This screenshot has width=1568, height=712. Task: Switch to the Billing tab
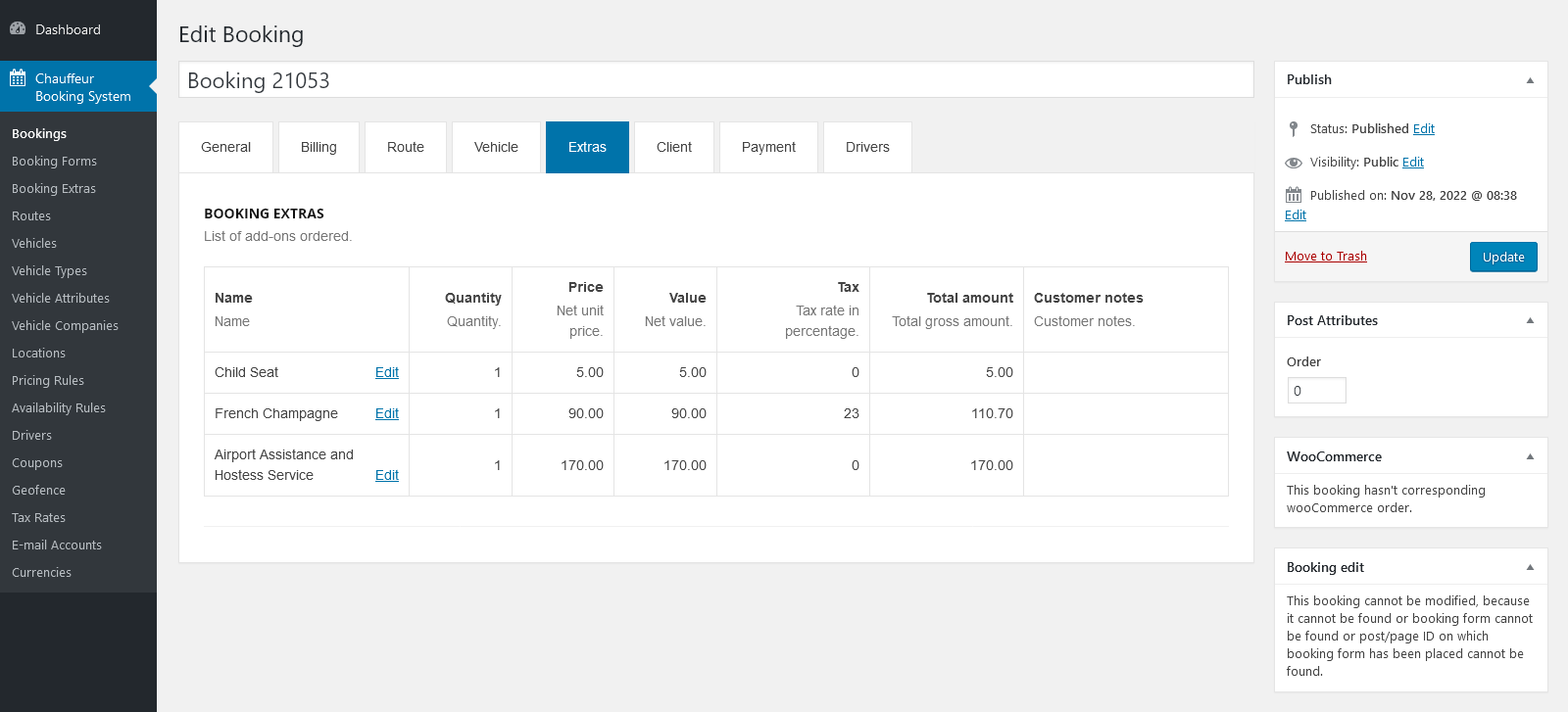click(318, 147)
